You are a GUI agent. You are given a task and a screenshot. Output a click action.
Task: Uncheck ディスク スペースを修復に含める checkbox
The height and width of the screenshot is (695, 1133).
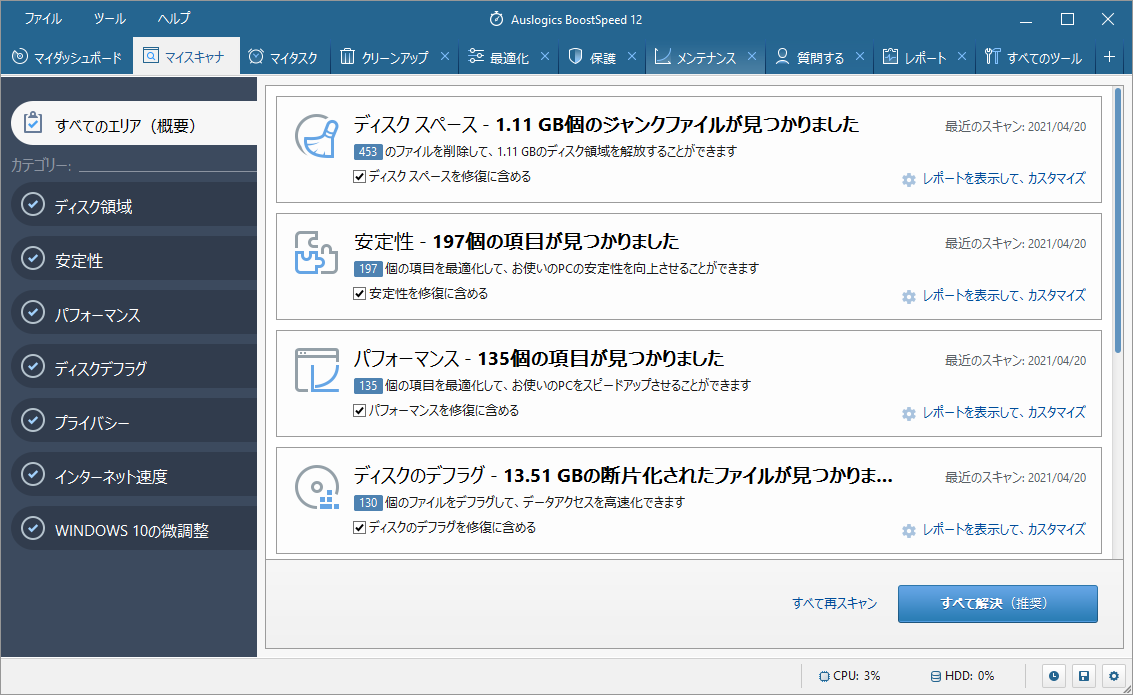(360, 177)
